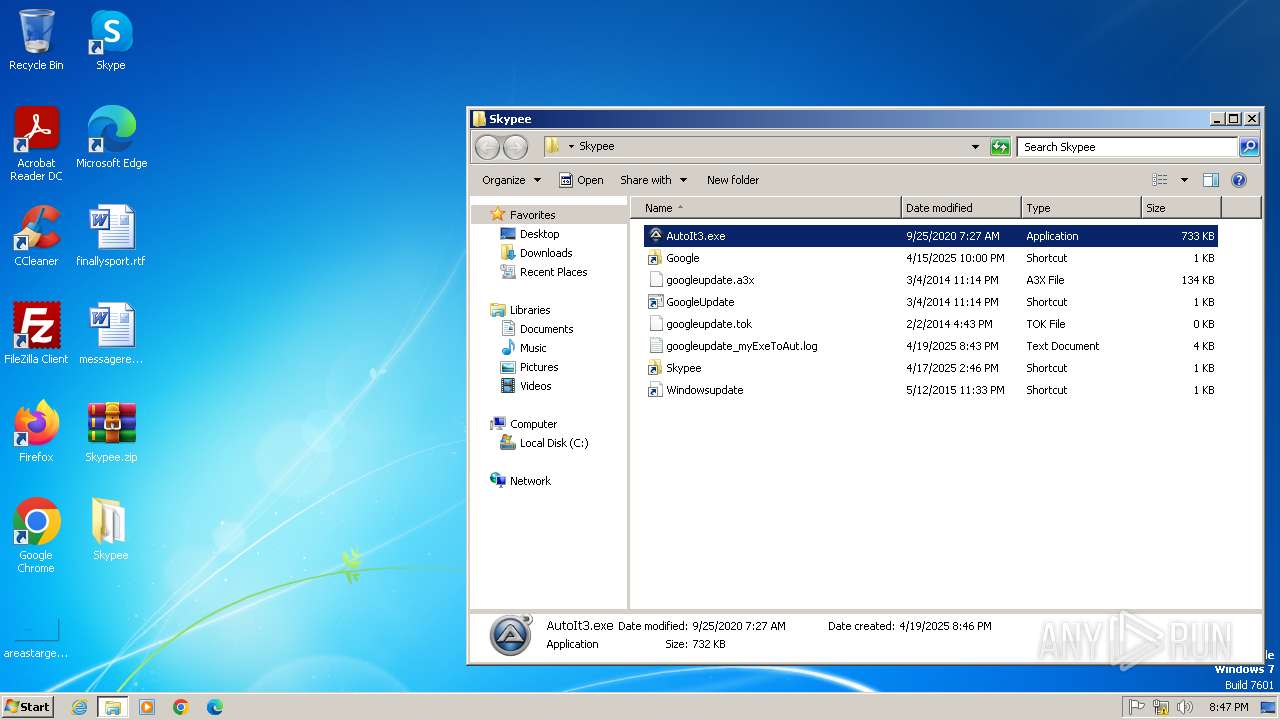Image resolution: width=1280 pixels, height=720 pixels.
Task: Launch FileZilla Client desktop shortcut
Action: point(36,334)
